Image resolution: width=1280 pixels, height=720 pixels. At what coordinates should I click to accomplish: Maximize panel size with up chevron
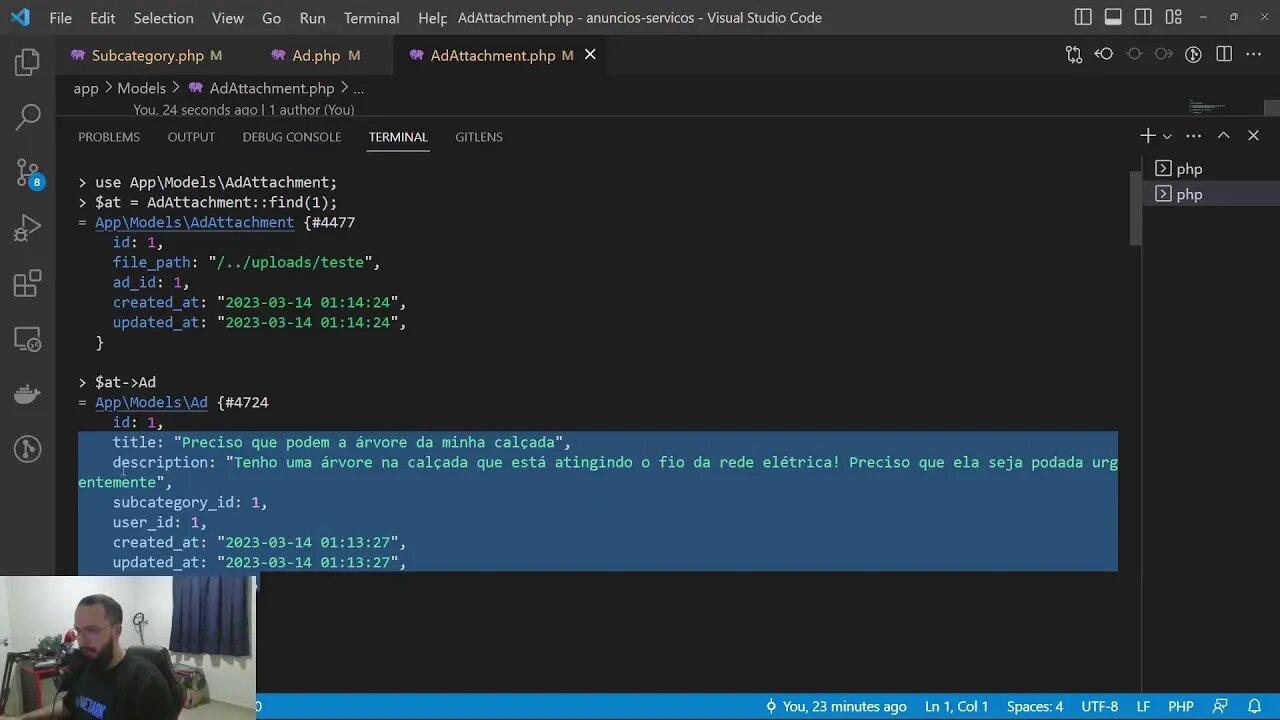tap(1223, 136)
